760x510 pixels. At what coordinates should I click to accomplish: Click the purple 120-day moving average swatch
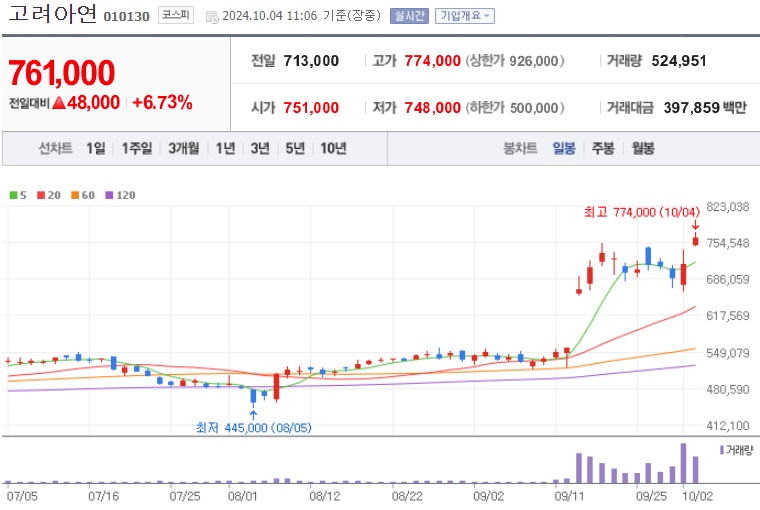pyautogui.click(x=109, y=195)
